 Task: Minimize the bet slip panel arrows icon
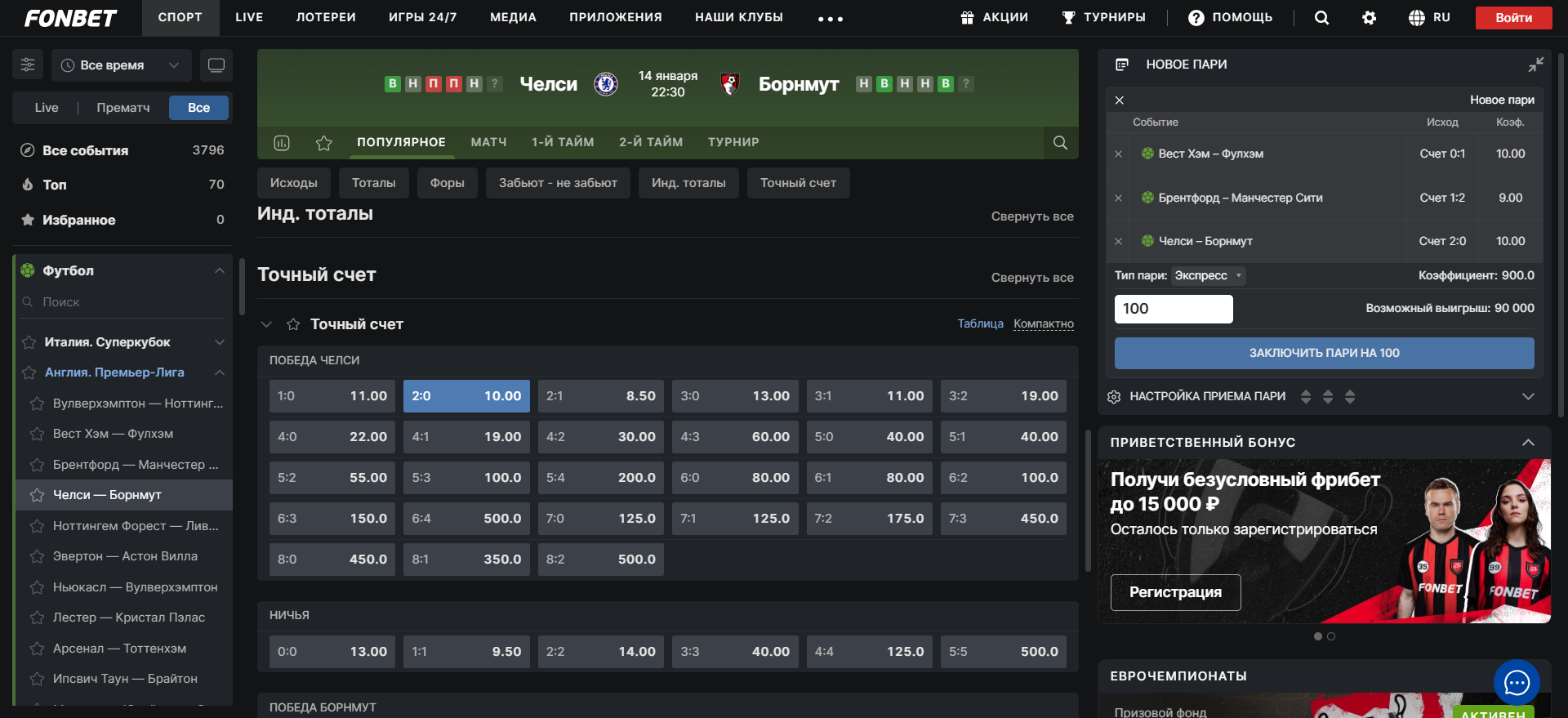(1536, 65)
